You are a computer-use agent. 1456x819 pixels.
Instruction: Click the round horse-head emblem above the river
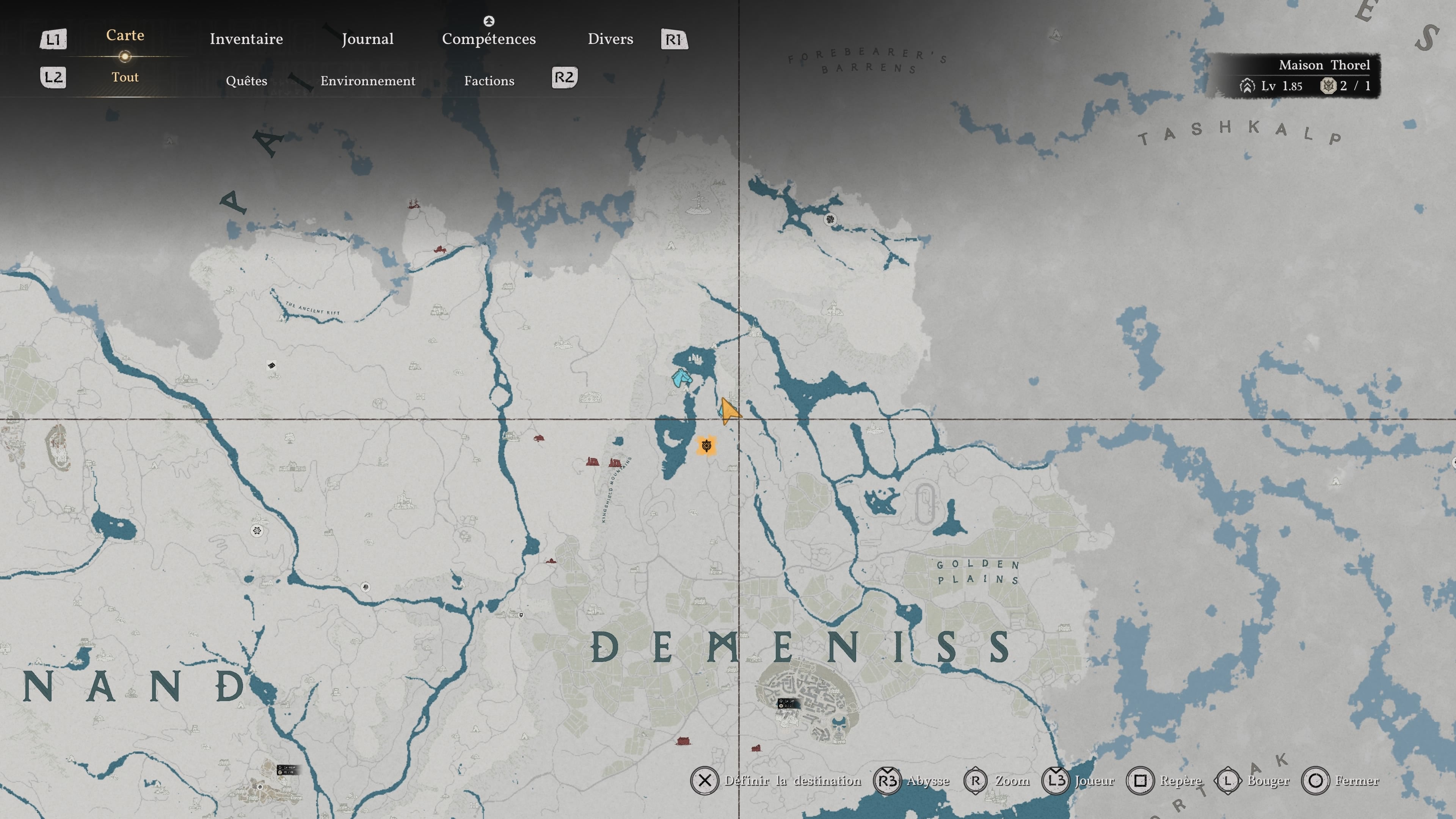pos(366,587)
